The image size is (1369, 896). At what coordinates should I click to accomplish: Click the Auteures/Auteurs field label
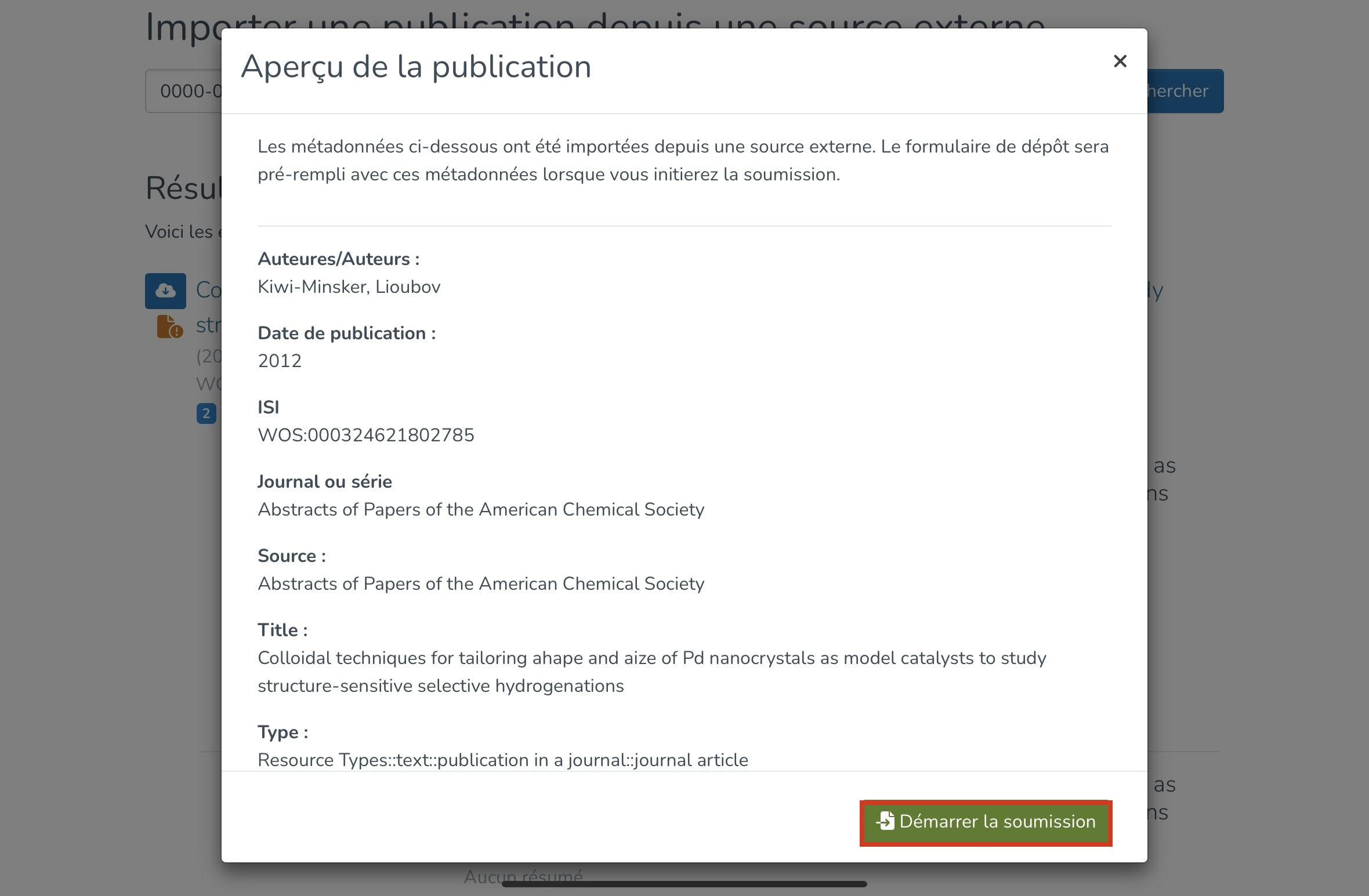338,259
